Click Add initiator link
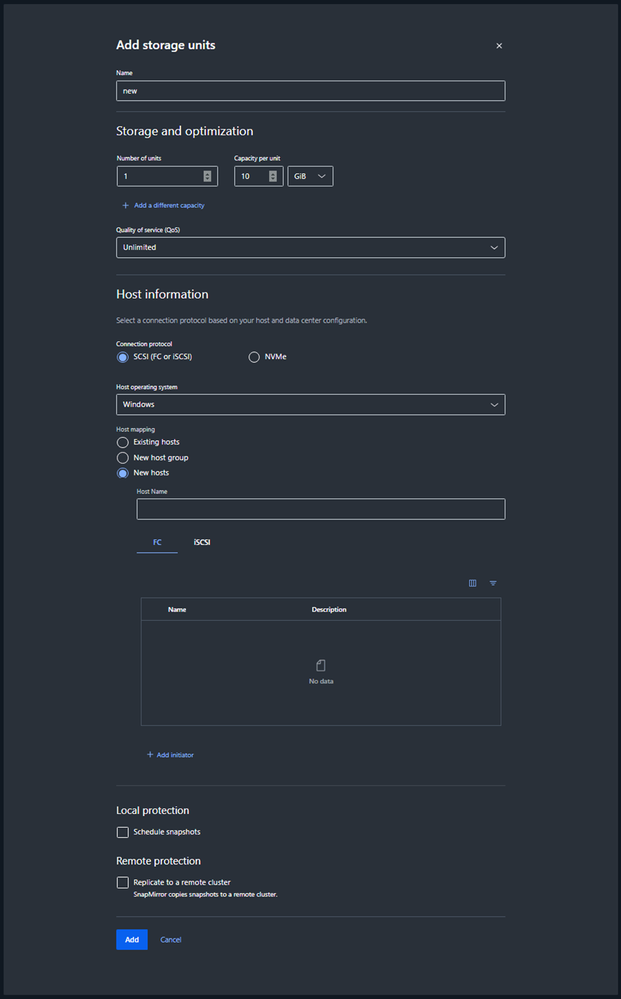Image resolution: width=621 pixels, height=999 pixels. click(x=170, y=755)
